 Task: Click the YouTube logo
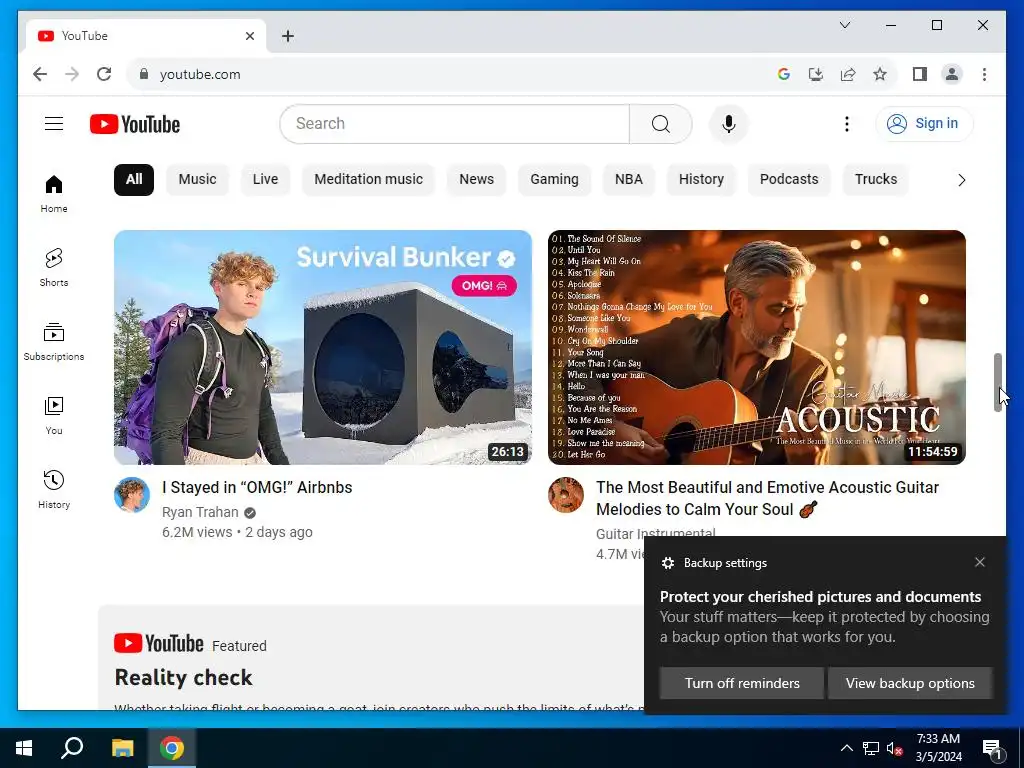(x=135, y=124)
